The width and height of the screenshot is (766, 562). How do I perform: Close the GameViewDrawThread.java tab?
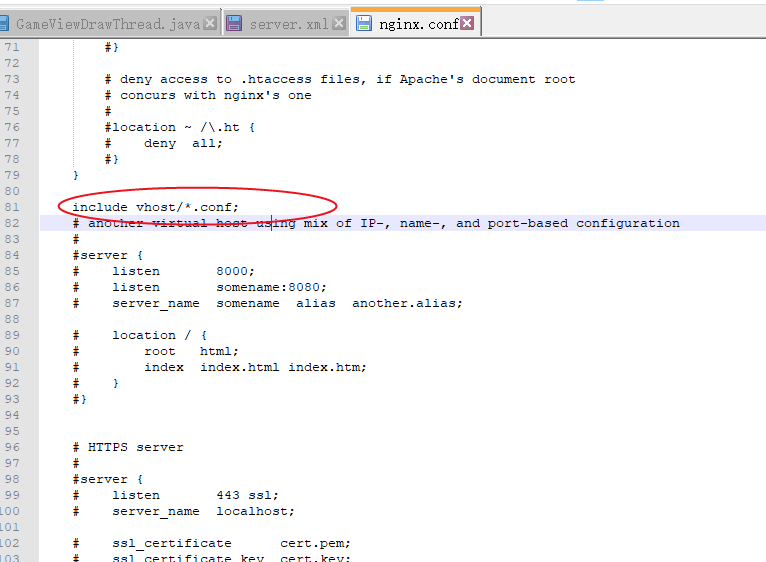(210, 23)
